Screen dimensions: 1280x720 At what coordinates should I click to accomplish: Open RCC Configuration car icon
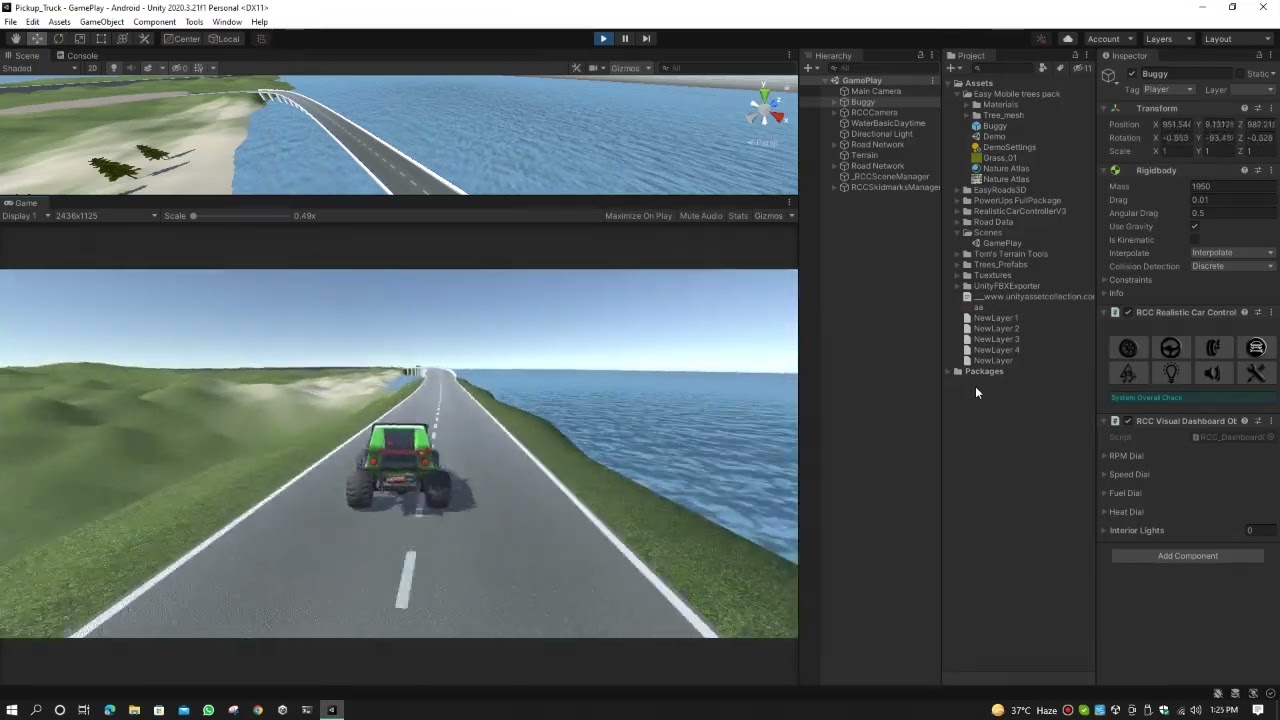point(1256,348)
